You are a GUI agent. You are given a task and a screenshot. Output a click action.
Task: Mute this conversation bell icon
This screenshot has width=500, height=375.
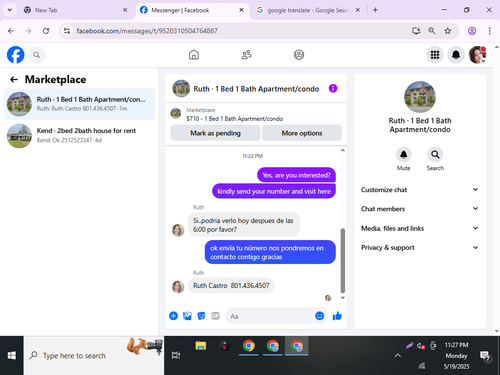tap(403, 155)
